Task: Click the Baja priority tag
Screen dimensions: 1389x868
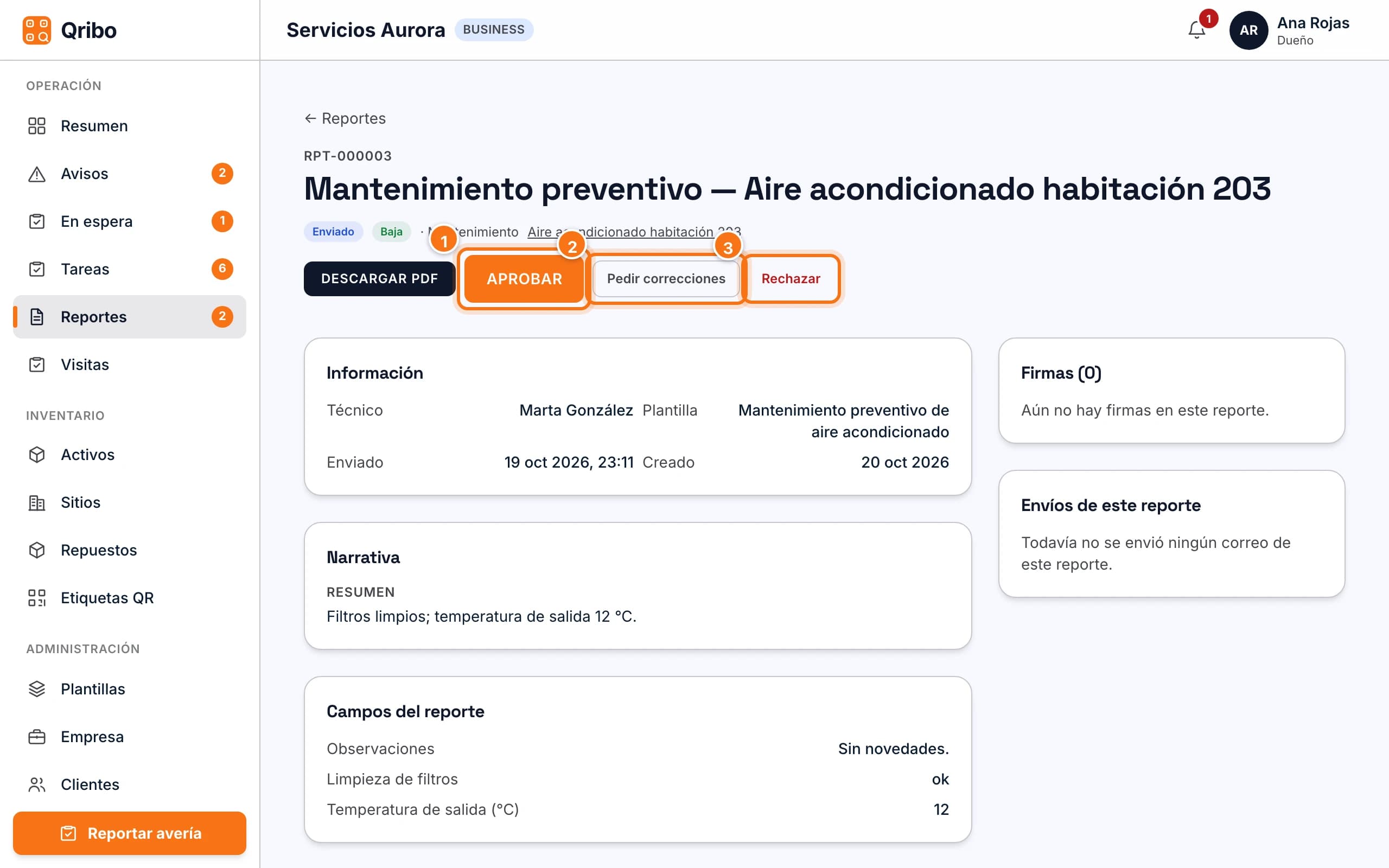Action: pyautogui.click(x=391, y=231)
